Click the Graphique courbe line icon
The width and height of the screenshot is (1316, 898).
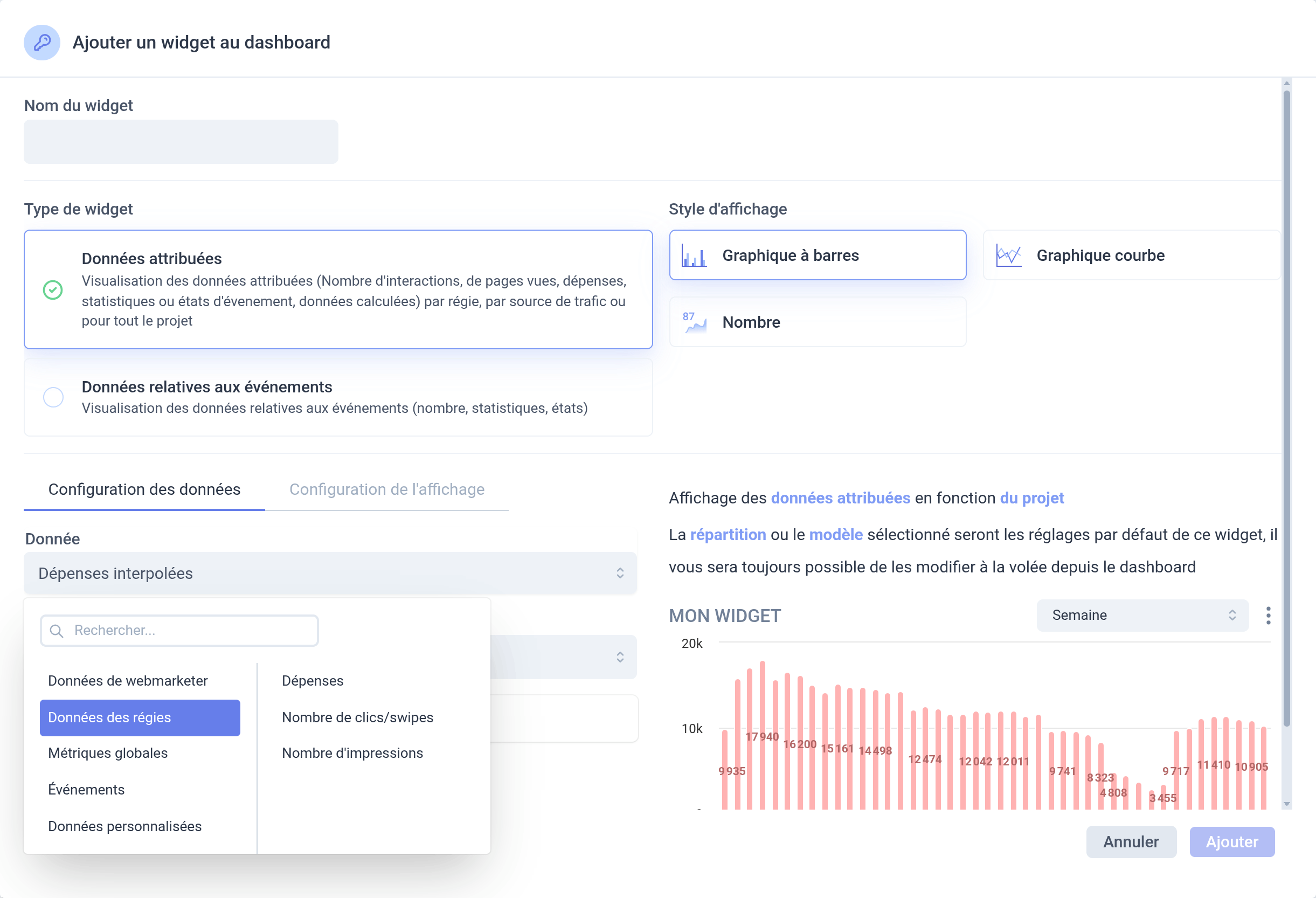[x=1008, y=255]
